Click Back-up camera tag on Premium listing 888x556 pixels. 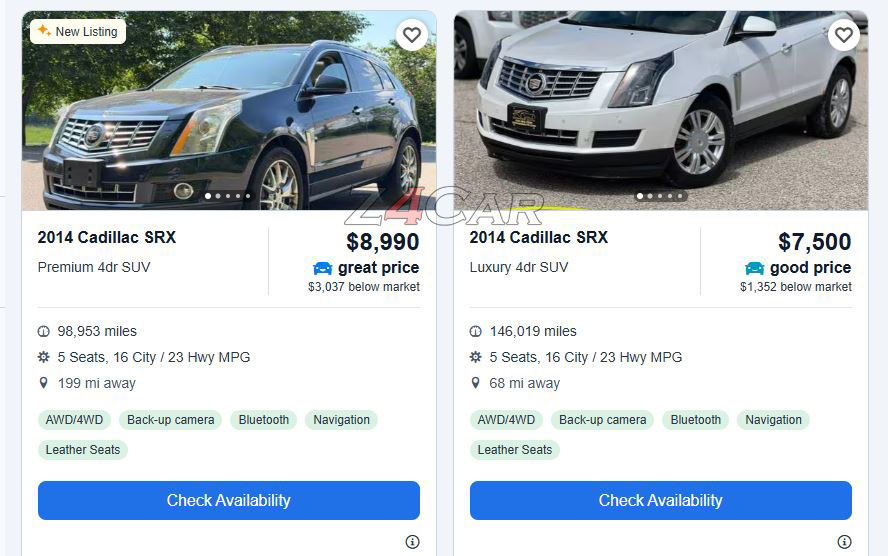coord(170,420)
